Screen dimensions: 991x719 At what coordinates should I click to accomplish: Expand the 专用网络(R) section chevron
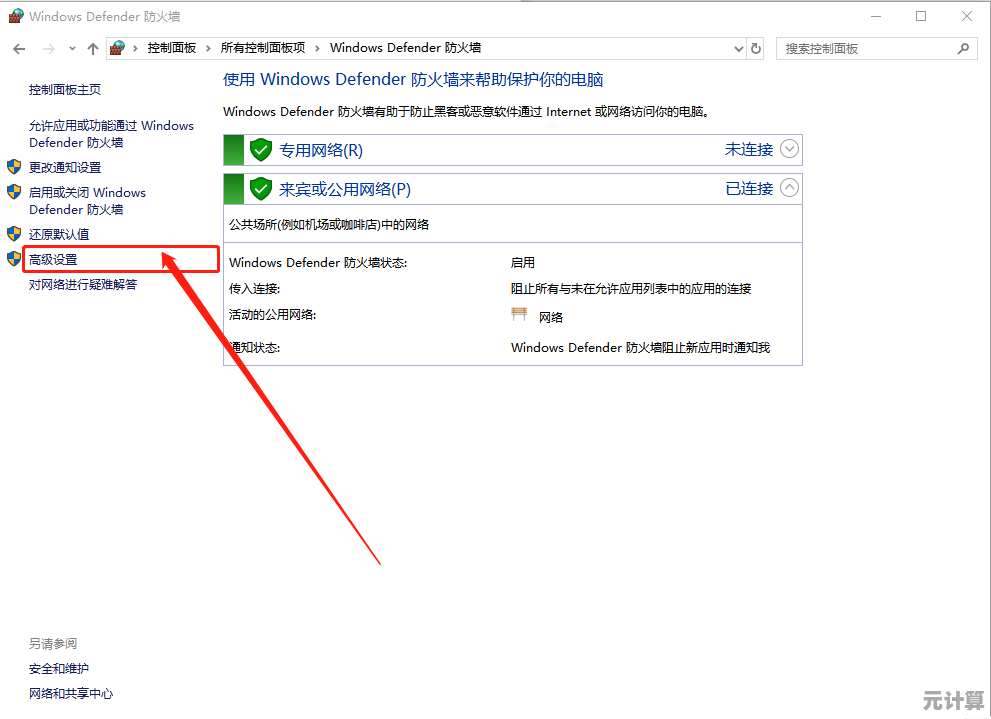[789, 149]
